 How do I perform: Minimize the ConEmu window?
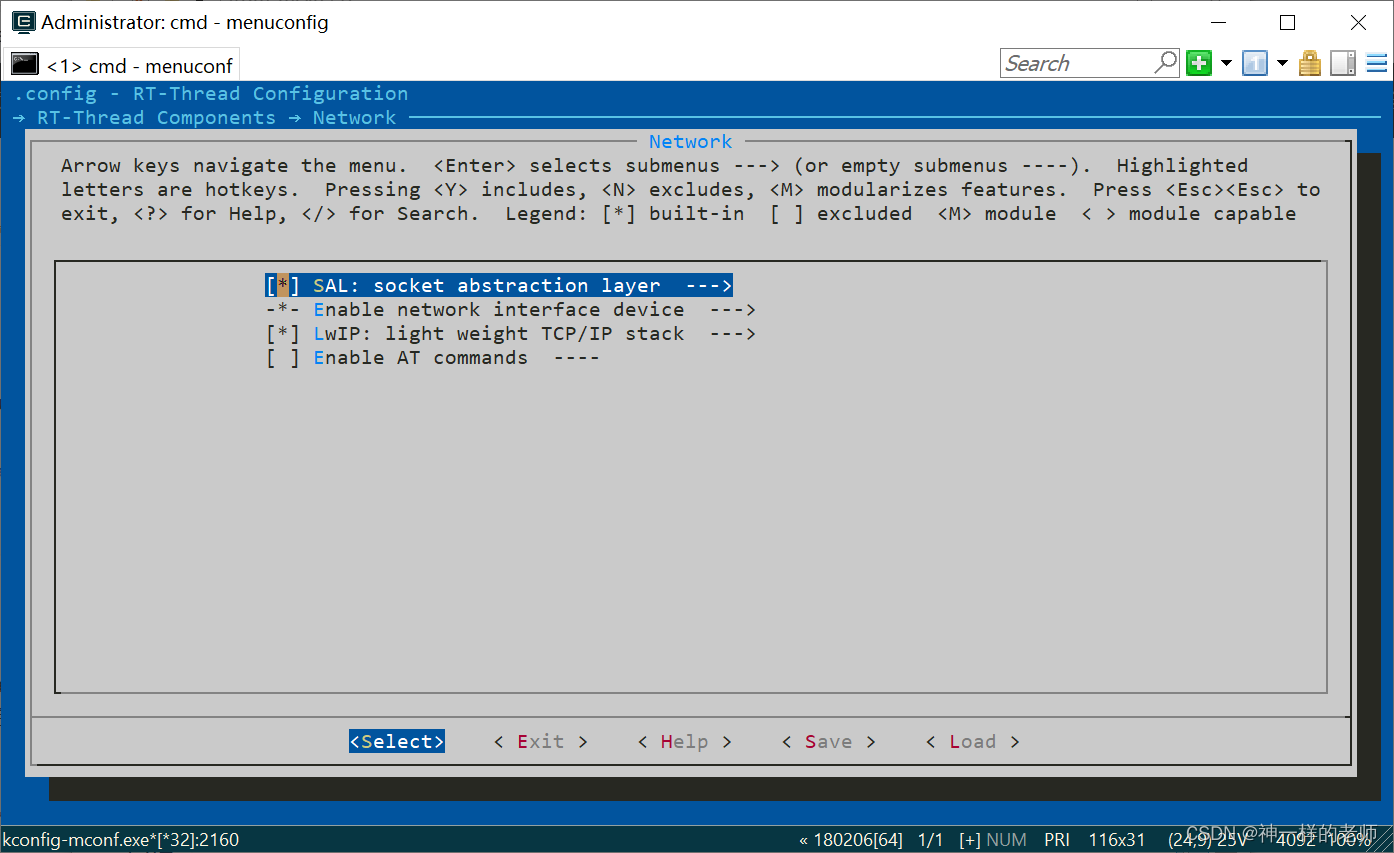[x=1218, y=22]
